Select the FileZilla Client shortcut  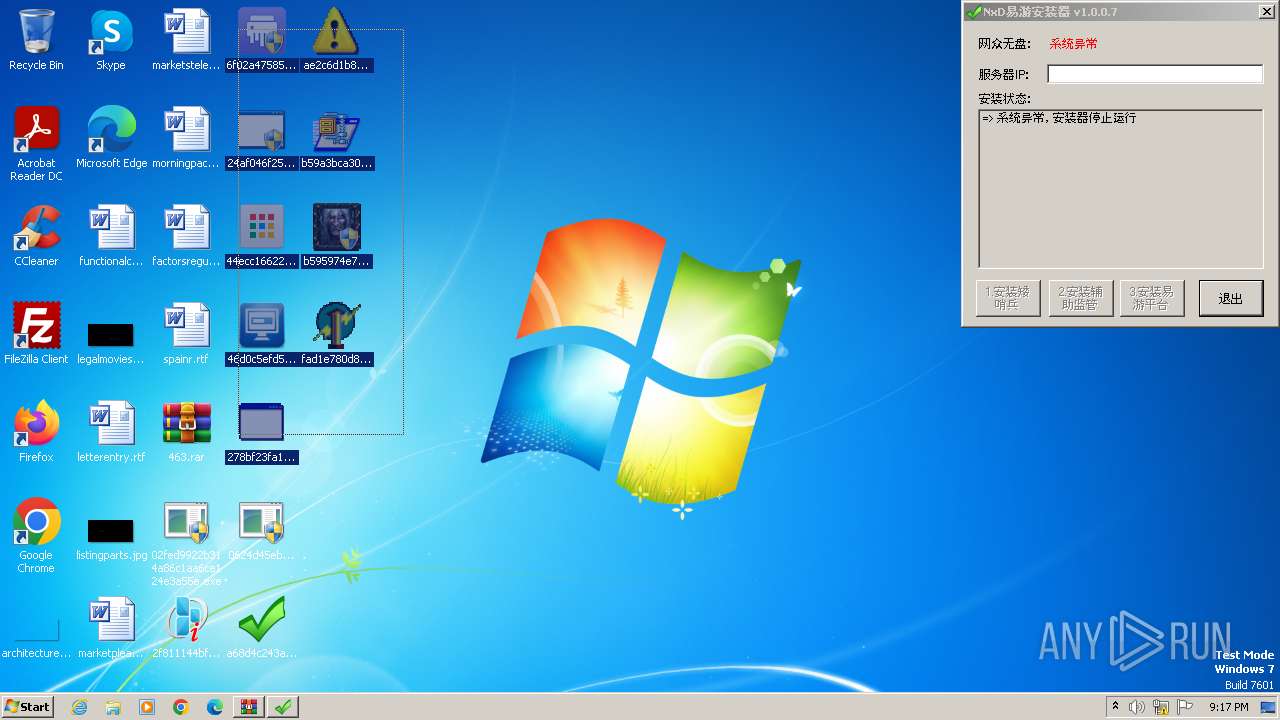(36, 334)
